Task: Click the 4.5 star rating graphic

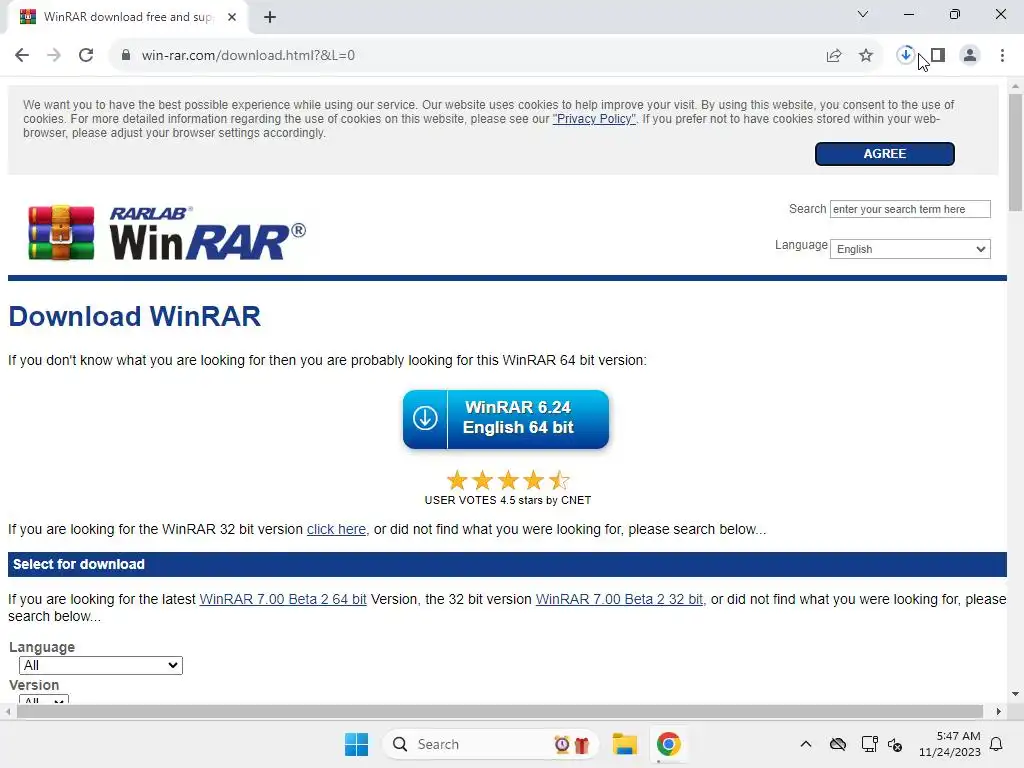Action: coord(508,481)
